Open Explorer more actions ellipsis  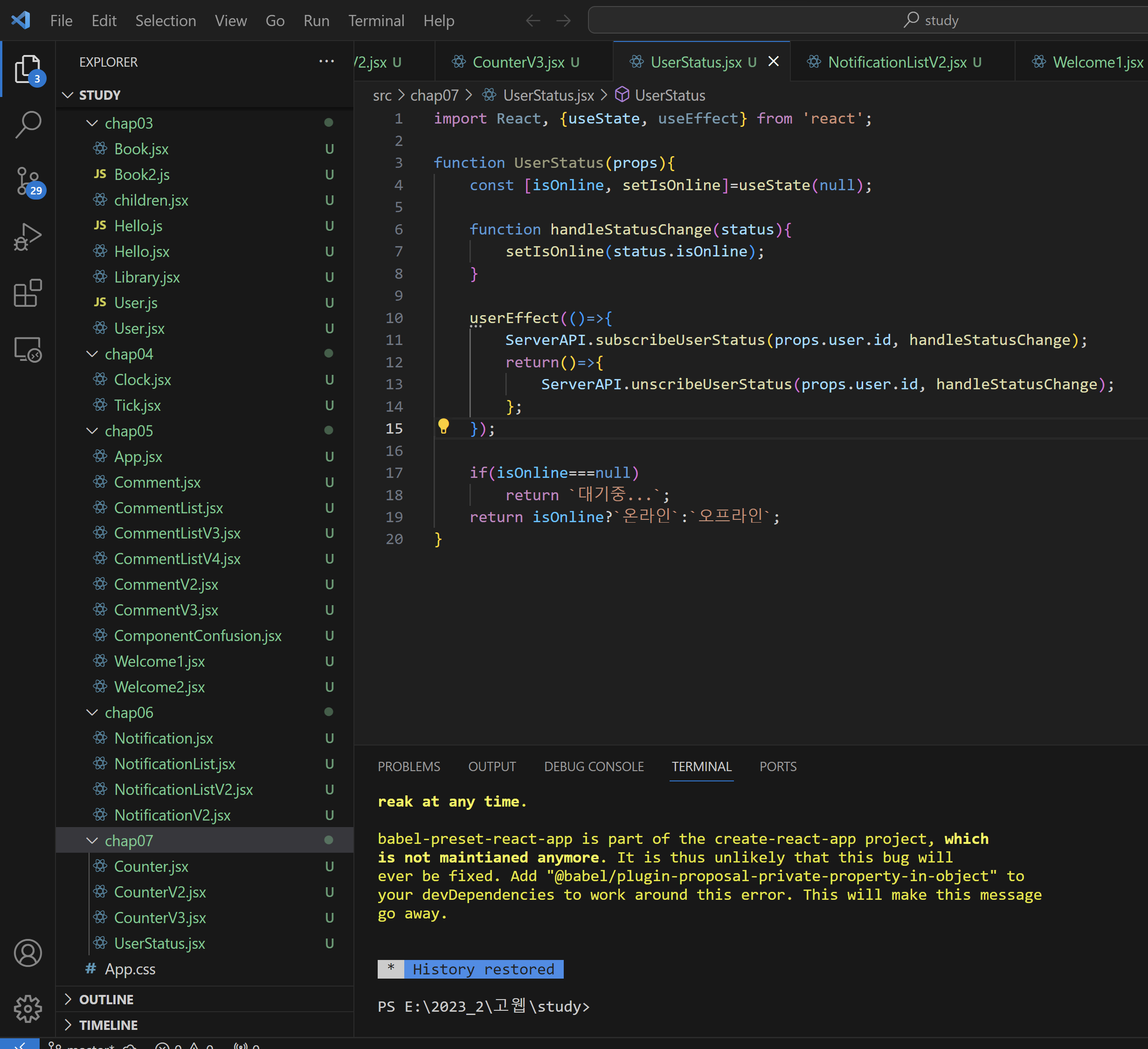[x=327, y=62]
